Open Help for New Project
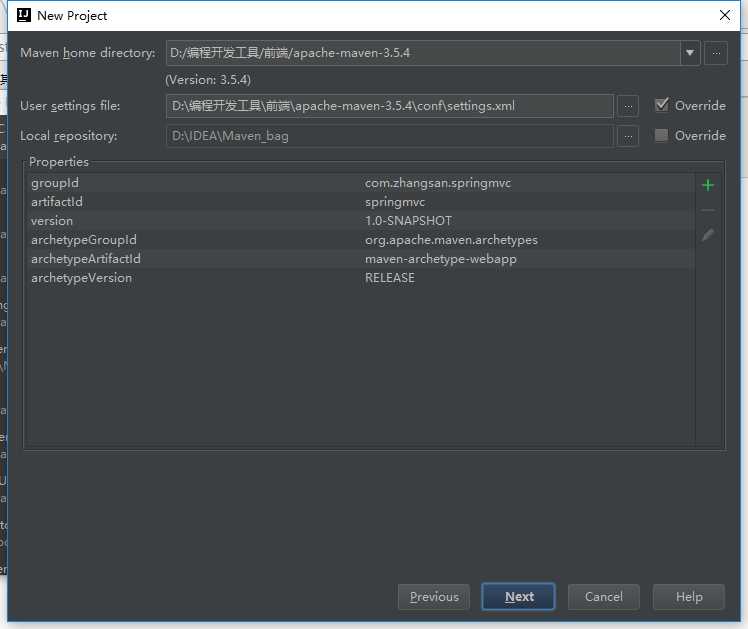 pyautogui.click(x=689, y=597)
